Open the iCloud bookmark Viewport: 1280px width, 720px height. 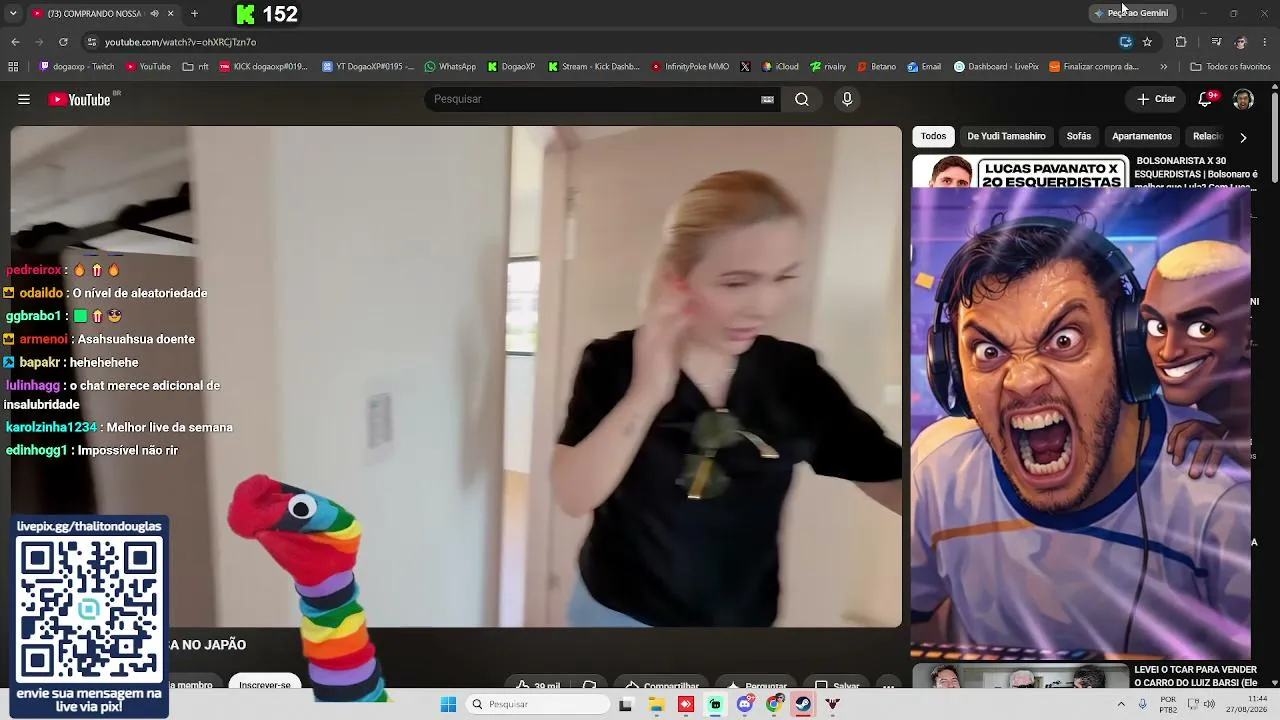tap(780, 67)
